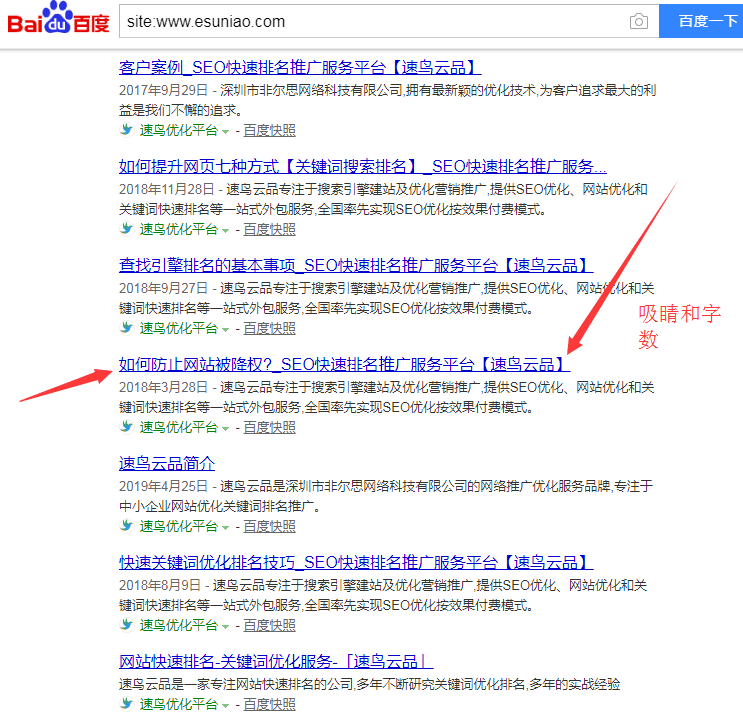Expand 速鸟优化平台 dropdown arrow under 客户案例 result

coord(226,132)
